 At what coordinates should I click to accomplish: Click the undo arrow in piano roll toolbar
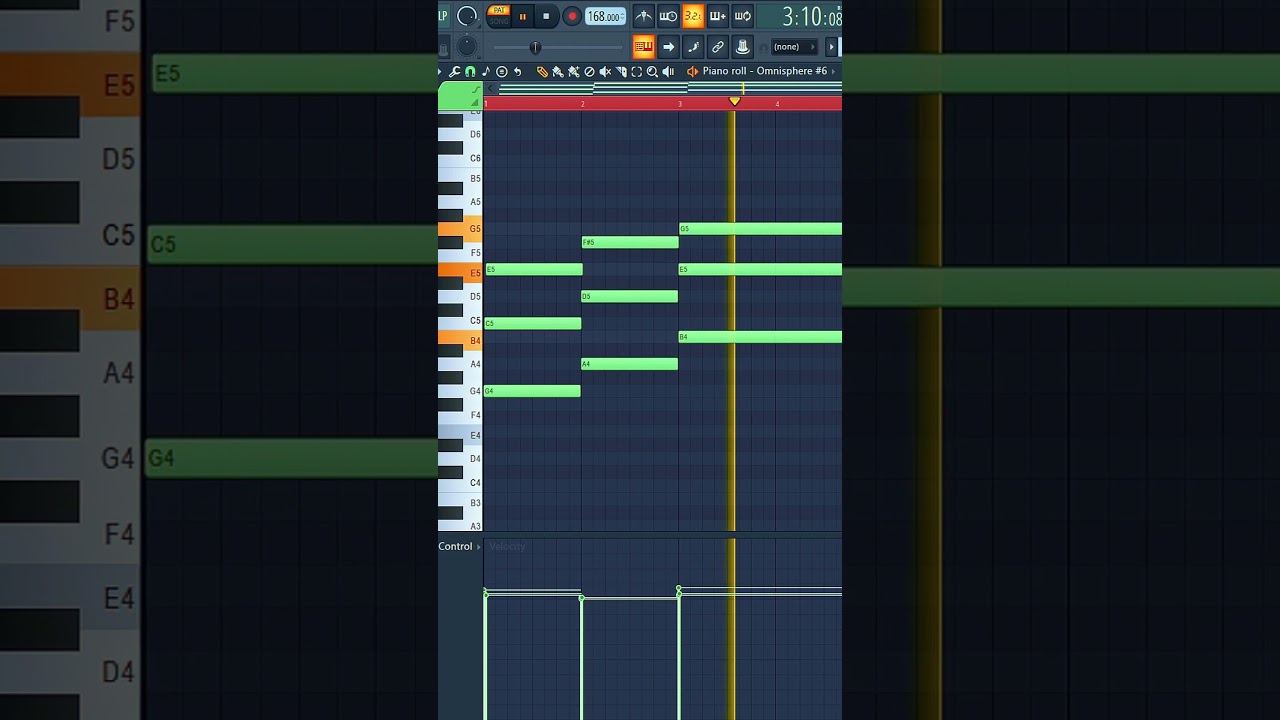[x=517, y=72]
